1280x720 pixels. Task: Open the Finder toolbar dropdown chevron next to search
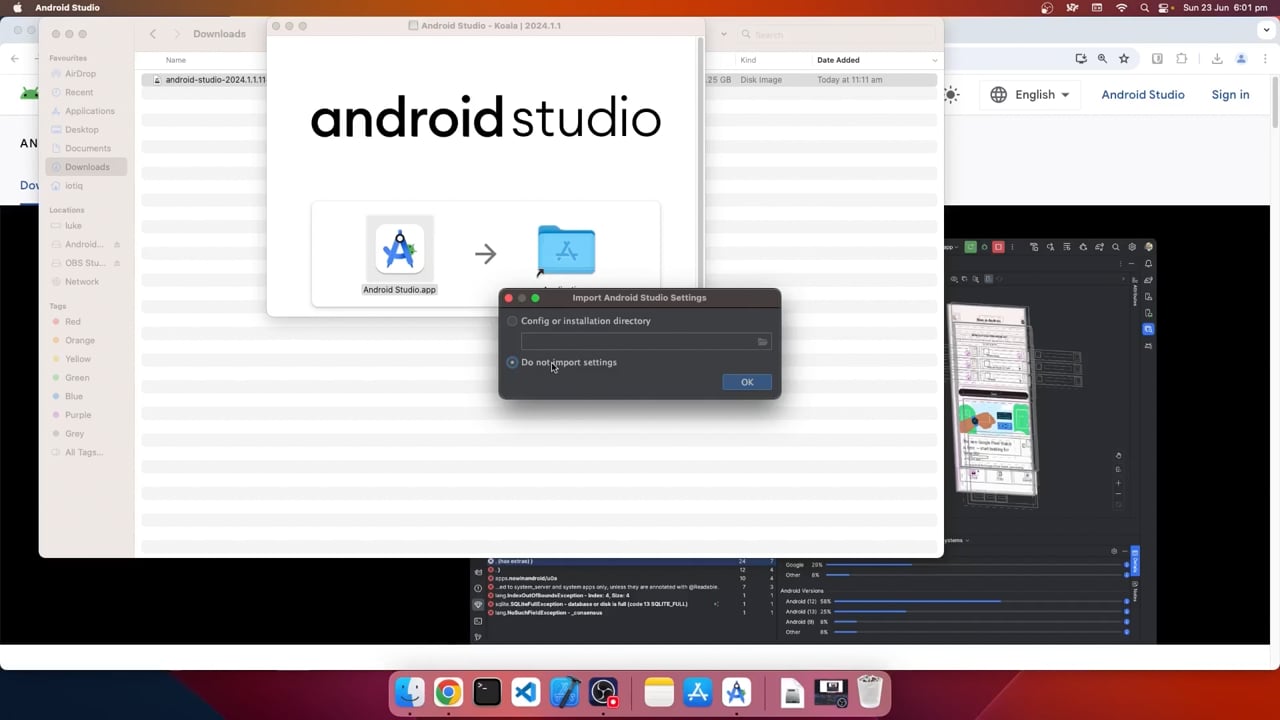tap(723, 34)
